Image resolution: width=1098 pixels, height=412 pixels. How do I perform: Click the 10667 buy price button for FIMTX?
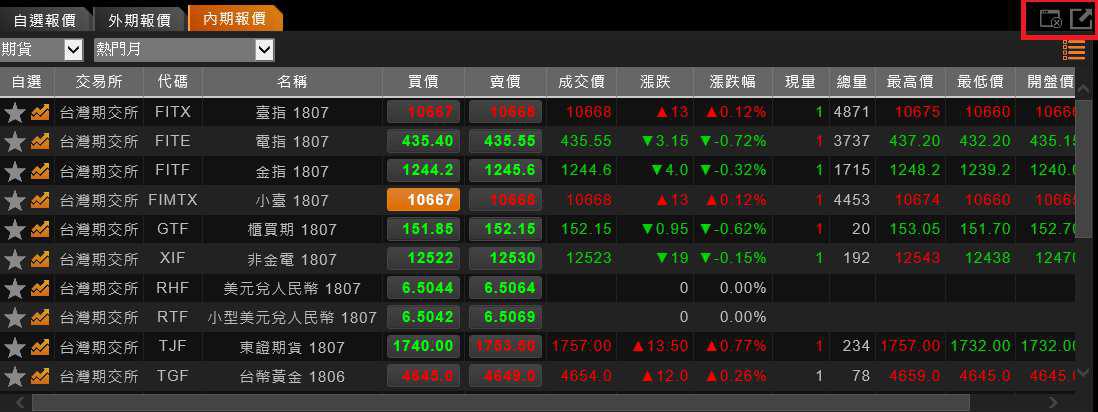click(423, 200)
